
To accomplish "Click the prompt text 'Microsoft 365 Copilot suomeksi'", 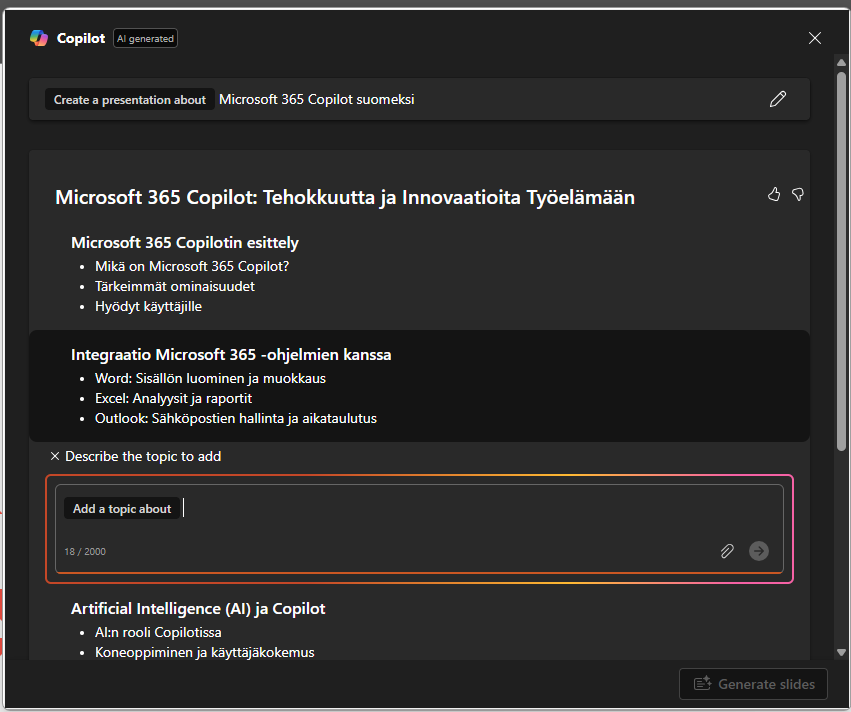I will click(x=316, y=100).
